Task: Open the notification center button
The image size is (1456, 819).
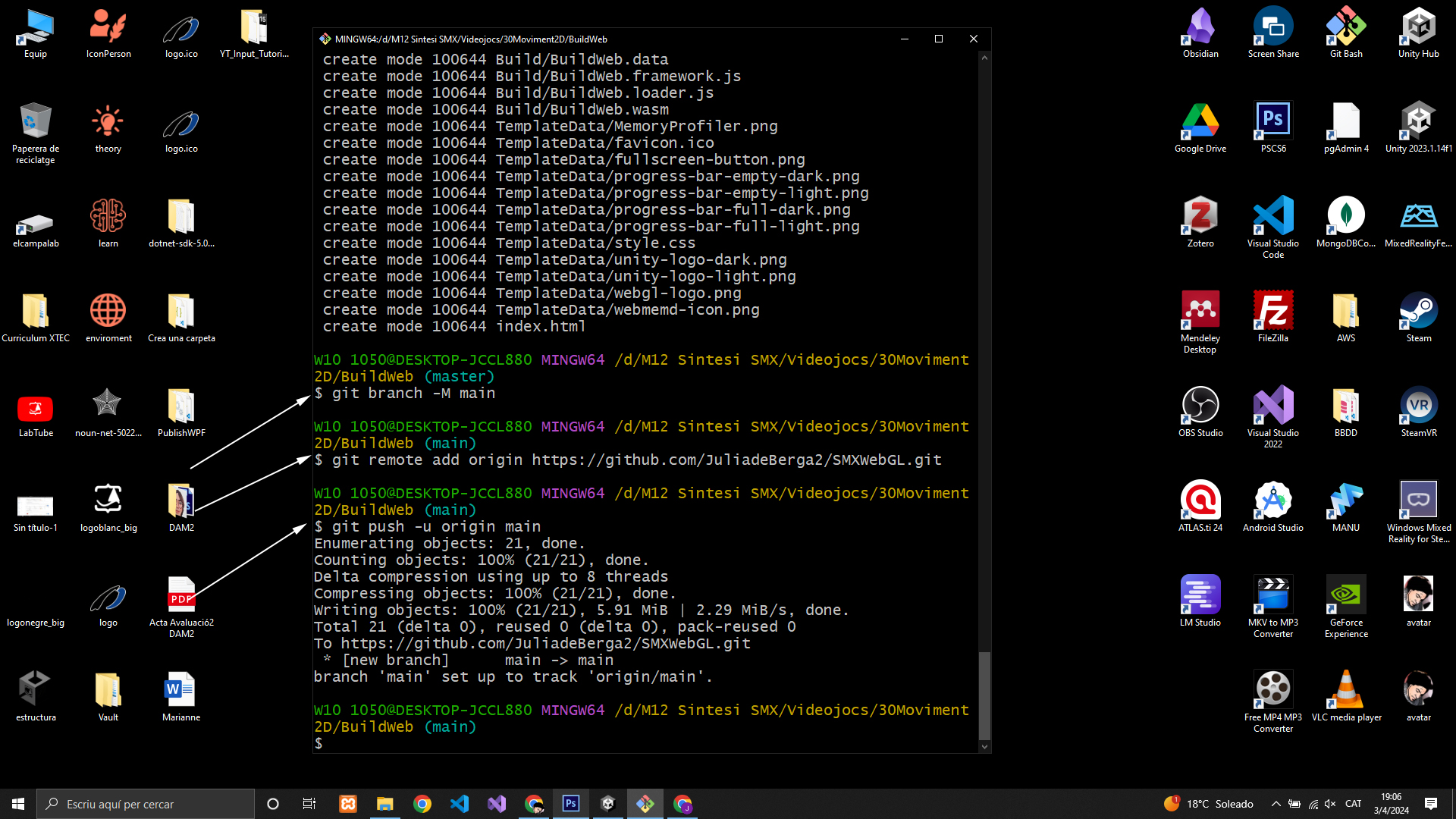Action: (x=1431, y=804)
